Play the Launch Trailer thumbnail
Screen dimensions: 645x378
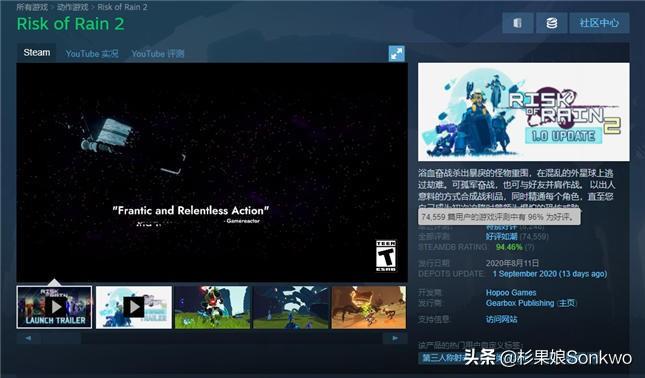[54, 307]
